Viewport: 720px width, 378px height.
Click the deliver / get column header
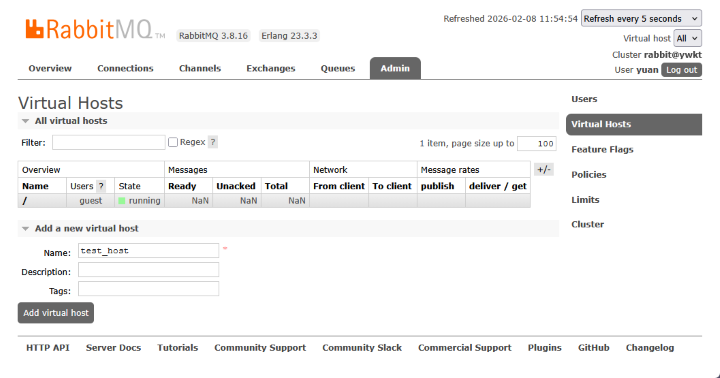[498, 186]
